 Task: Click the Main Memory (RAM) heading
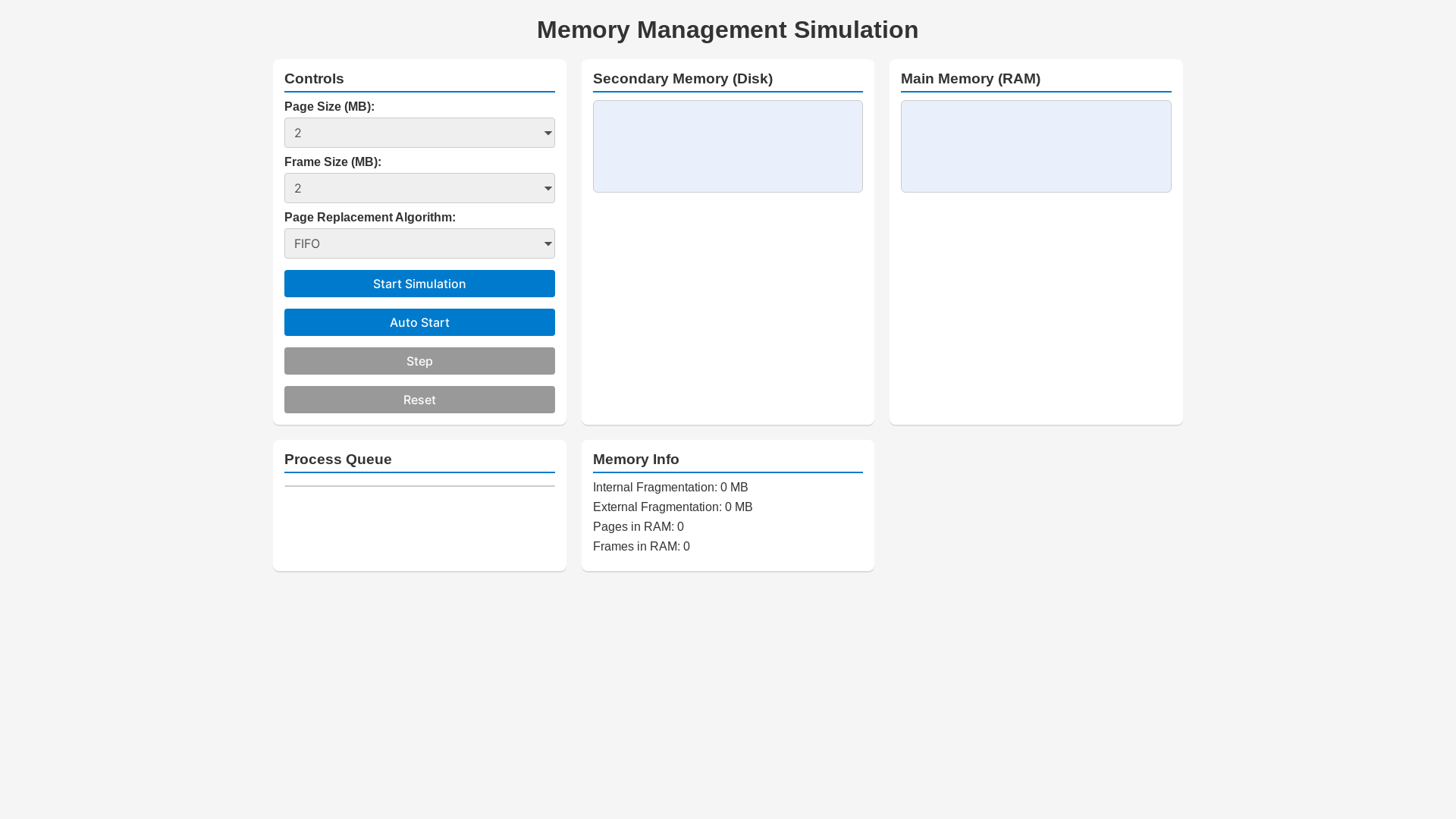(971, 79)
